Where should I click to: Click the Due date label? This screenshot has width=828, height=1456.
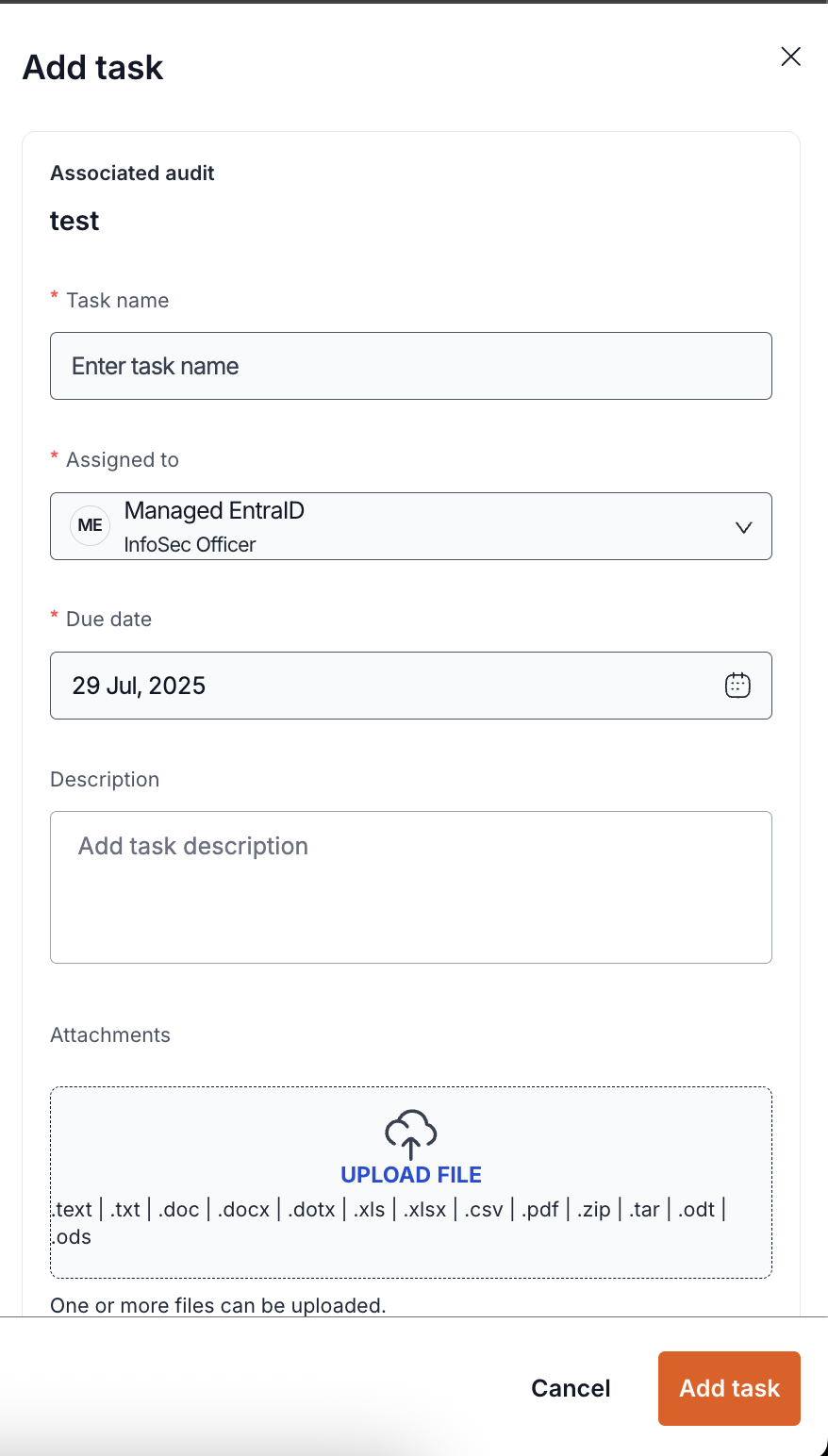108,620
